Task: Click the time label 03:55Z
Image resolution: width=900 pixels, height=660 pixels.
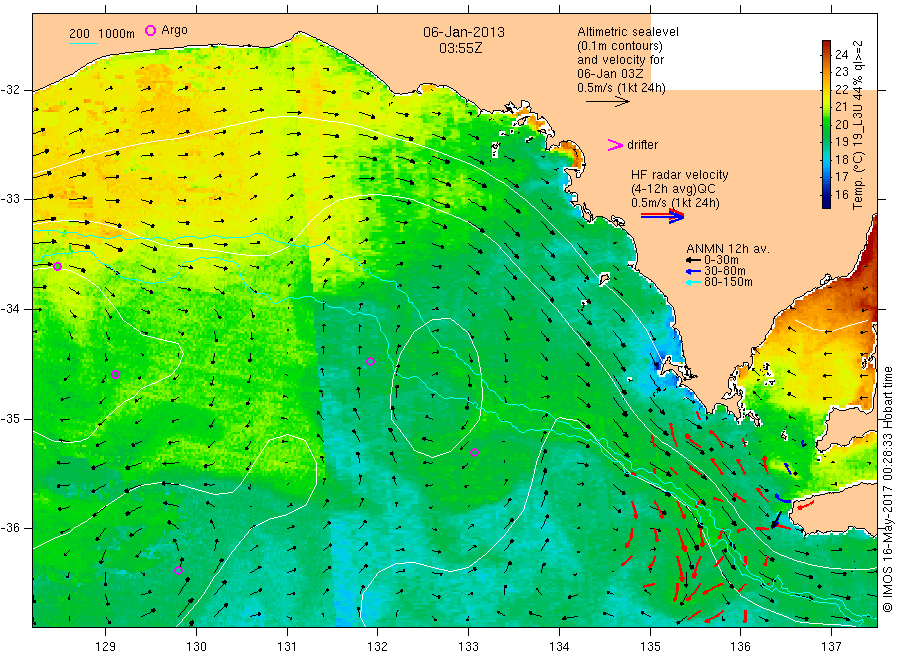Action: pyautogui.click(x=460, y=48)
